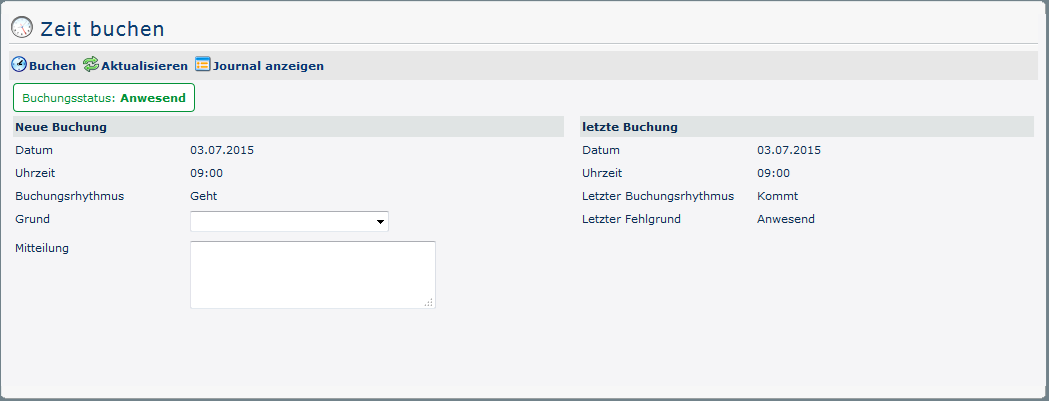Click the Zeit buchen page title
Image resolution: width=1049 pixels, height=401 pixels.
pos(102,30)
